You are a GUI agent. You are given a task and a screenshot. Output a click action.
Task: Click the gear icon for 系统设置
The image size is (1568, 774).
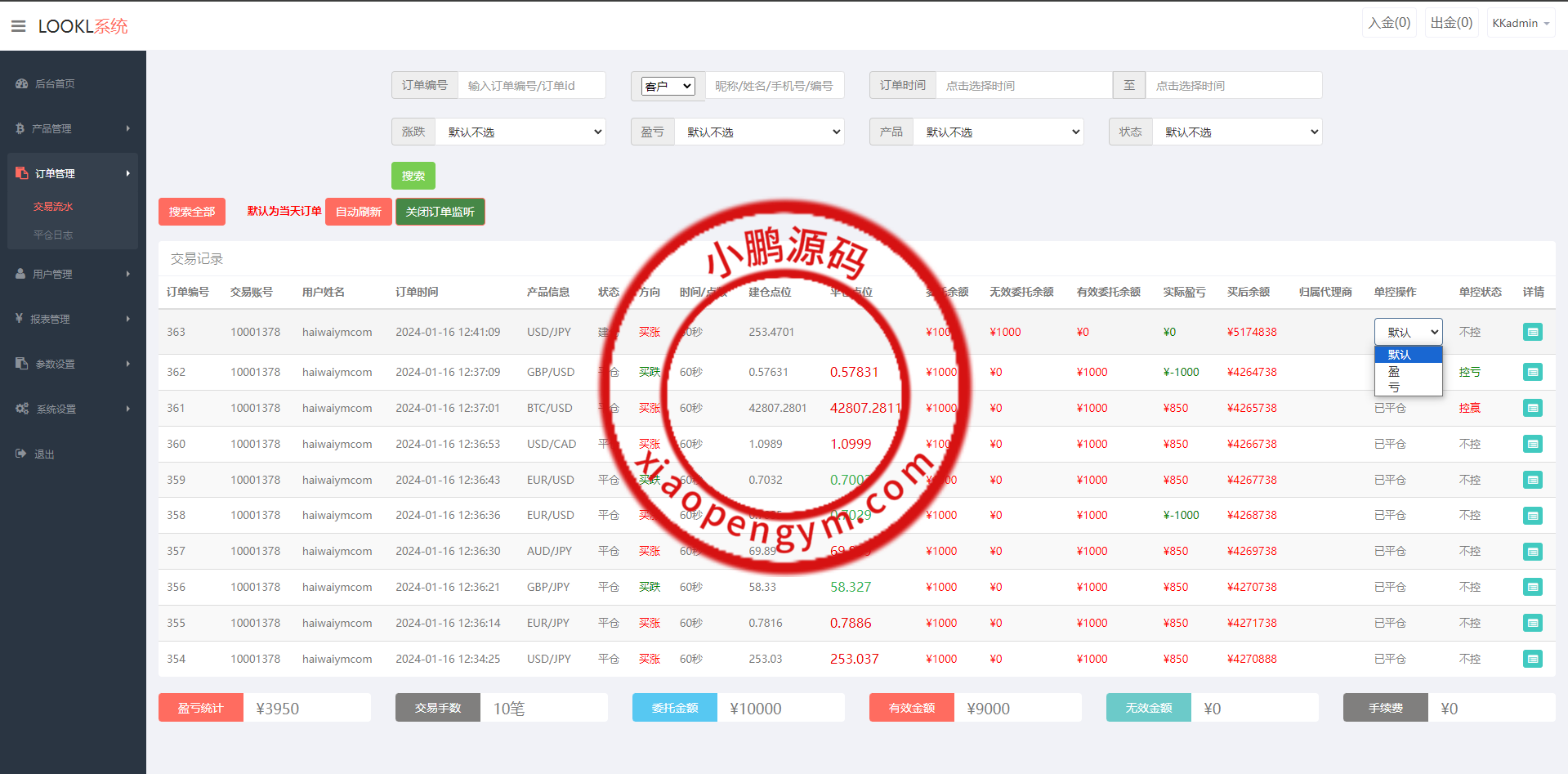22,409
